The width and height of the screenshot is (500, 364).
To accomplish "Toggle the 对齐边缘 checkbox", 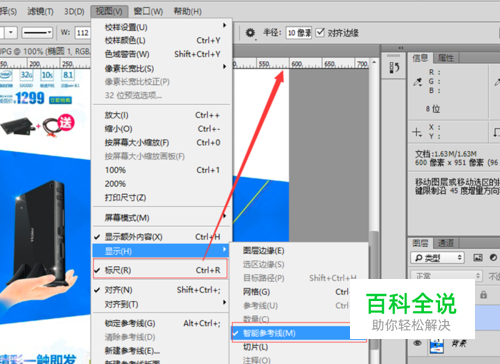I will tap(320, 33).
